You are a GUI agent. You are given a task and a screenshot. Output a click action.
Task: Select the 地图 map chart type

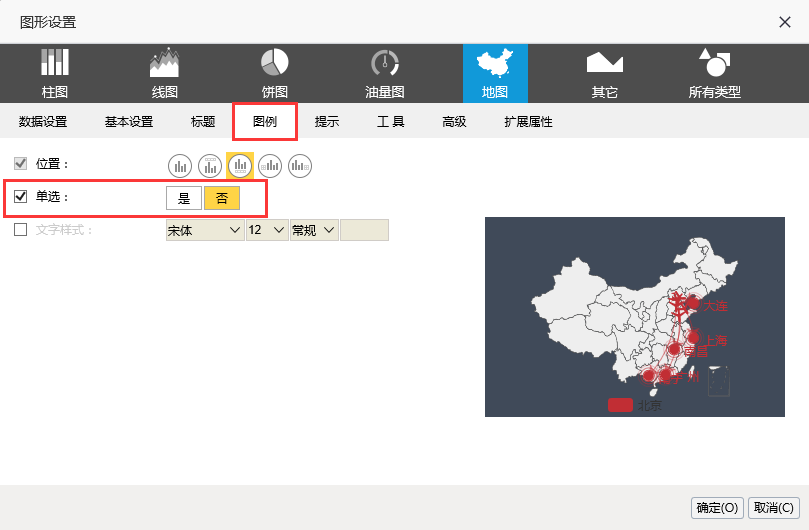click(x=495, y=73)
